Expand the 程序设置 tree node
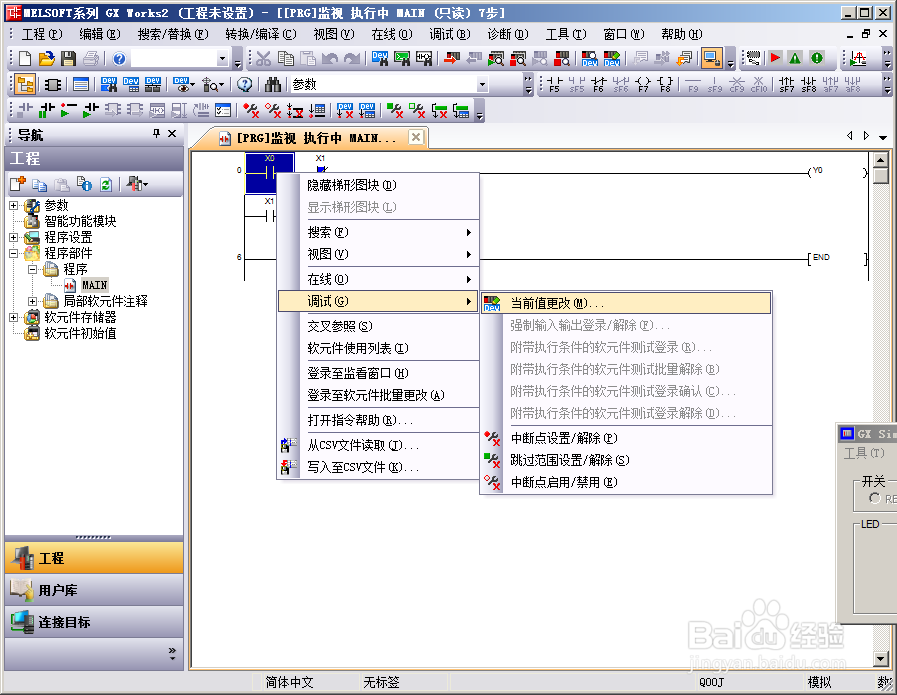The image size is (897, 695). tap(14, 237)
